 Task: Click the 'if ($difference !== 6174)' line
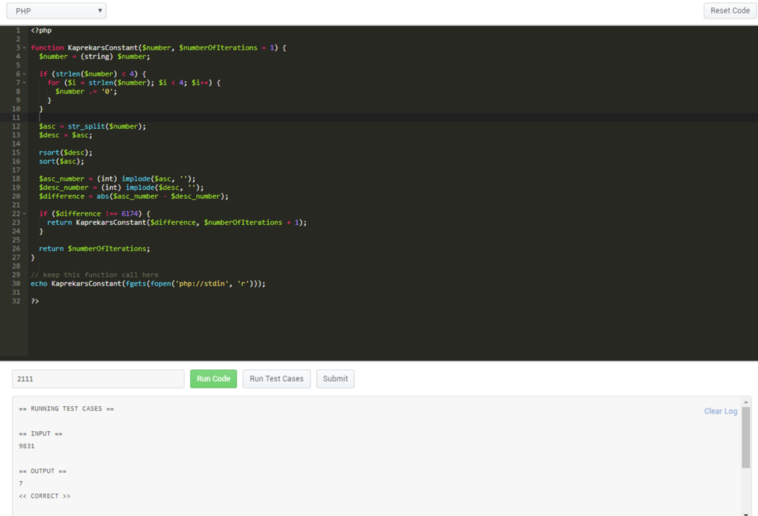pyautogui.click(x=95, y=214)
